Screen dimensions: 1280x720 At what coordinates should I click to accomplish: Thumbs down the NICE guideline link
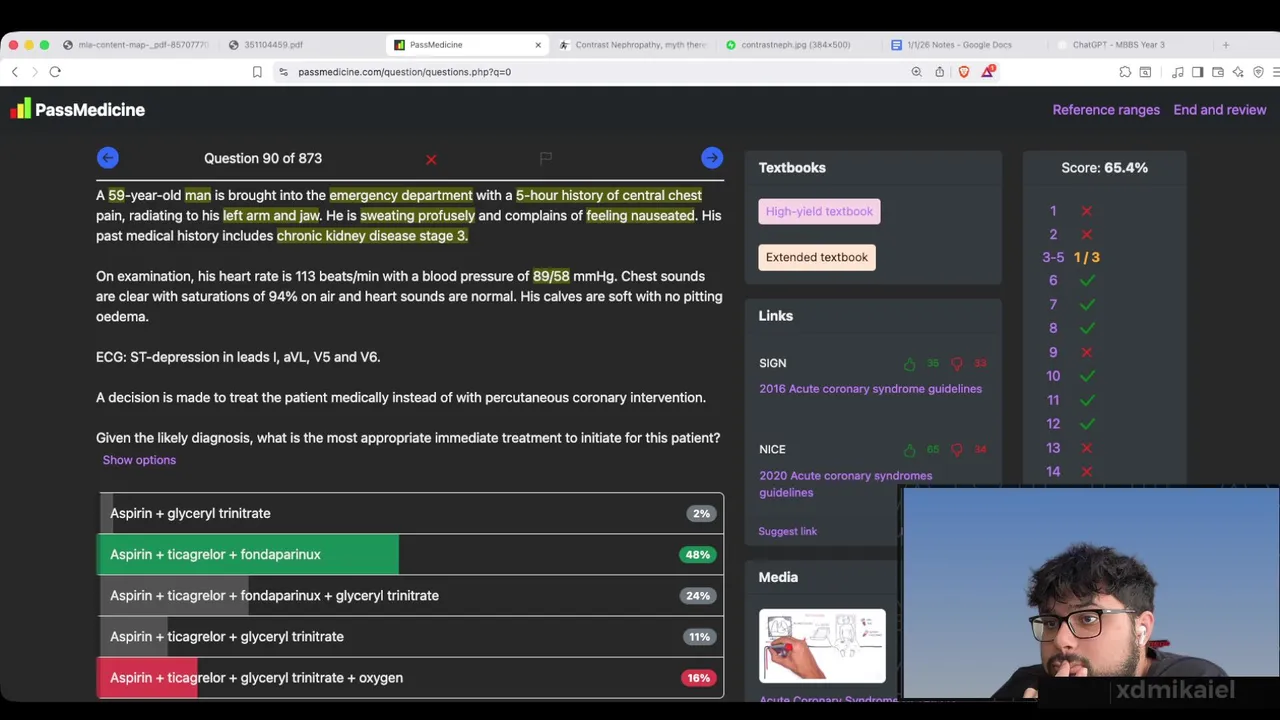(x=957, y=450)
